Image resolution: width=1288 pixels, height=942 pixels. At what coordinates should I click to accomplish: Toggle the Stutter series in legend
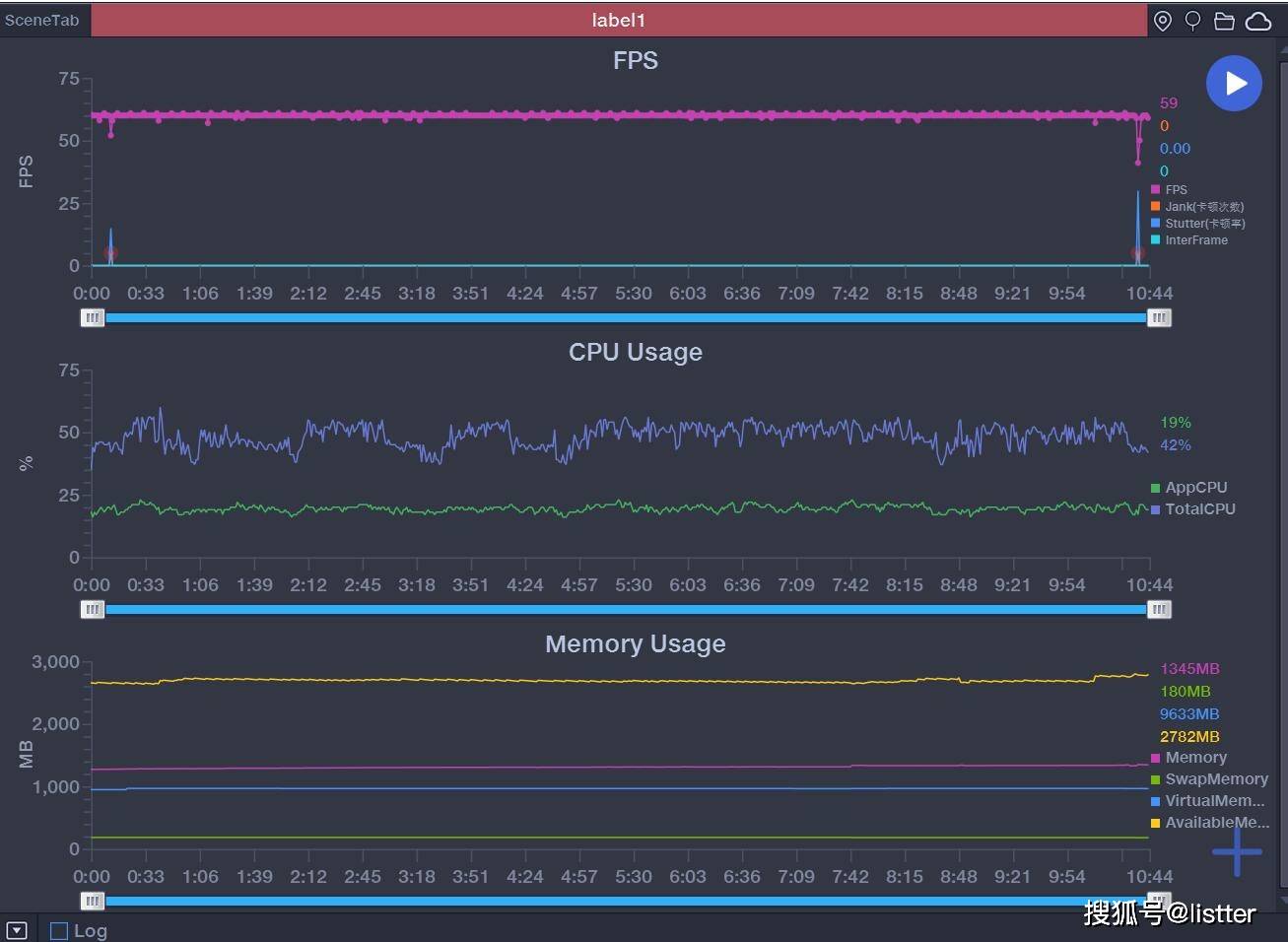pyautogui.click(x=1198, y=223)
